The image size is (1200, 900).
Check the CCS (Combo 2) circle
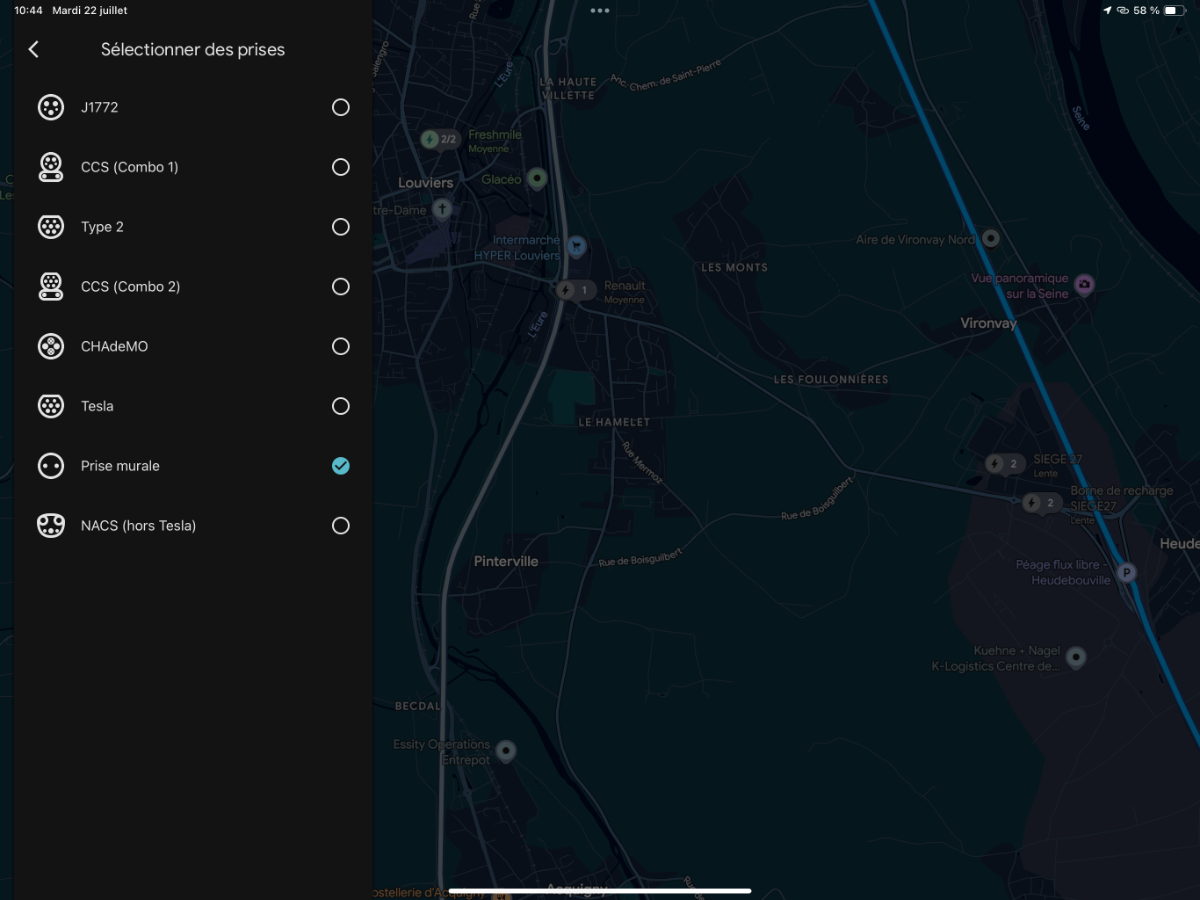click(341, 287)
